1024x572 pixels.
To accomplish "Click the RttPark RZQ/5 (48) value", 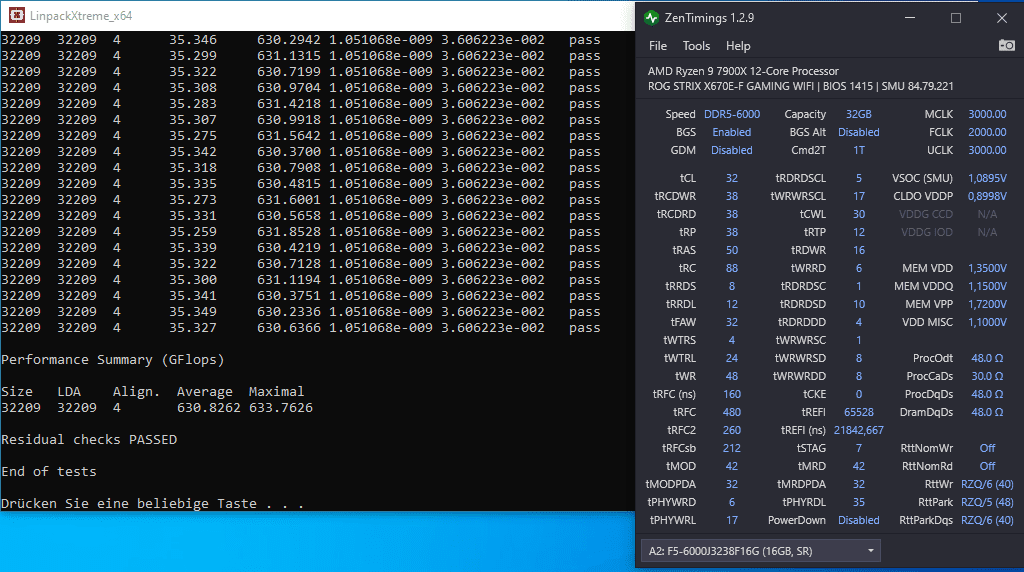I will (987, 502).
